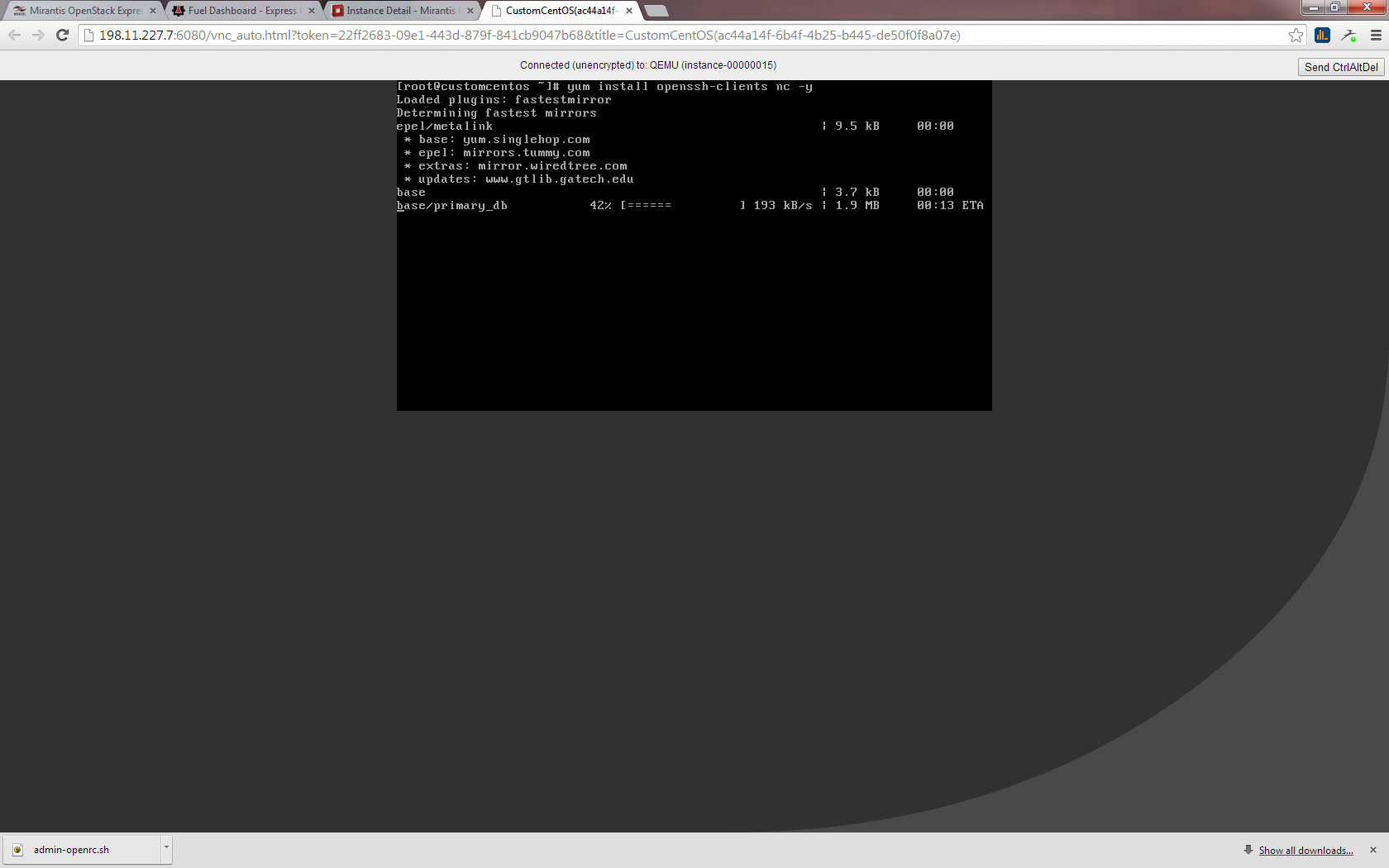This screenshot has width=1389, height=868.
Task: Switch to Fuel Dashboard tab
Action: [x=240, y=11]
